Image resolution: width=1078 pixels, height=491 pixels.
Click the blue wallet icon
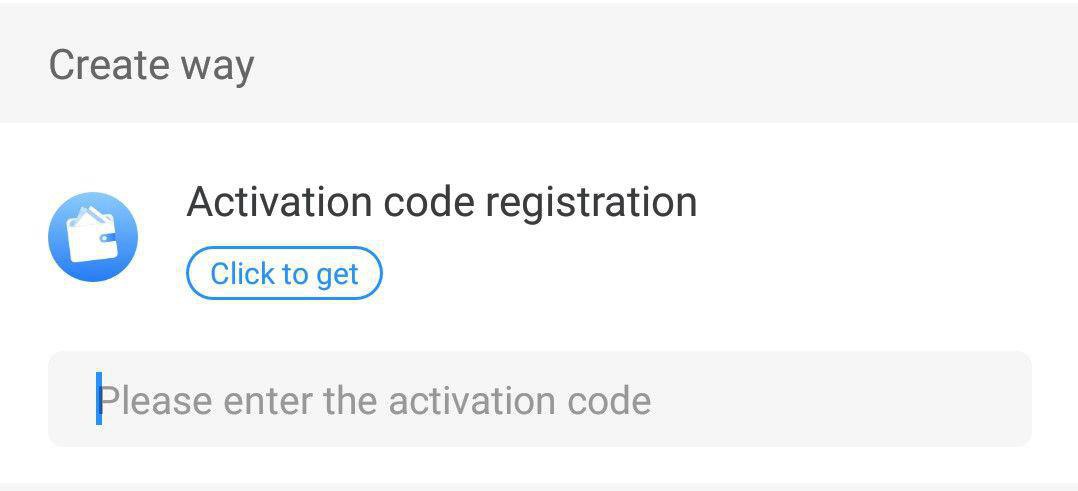[93, 237]
